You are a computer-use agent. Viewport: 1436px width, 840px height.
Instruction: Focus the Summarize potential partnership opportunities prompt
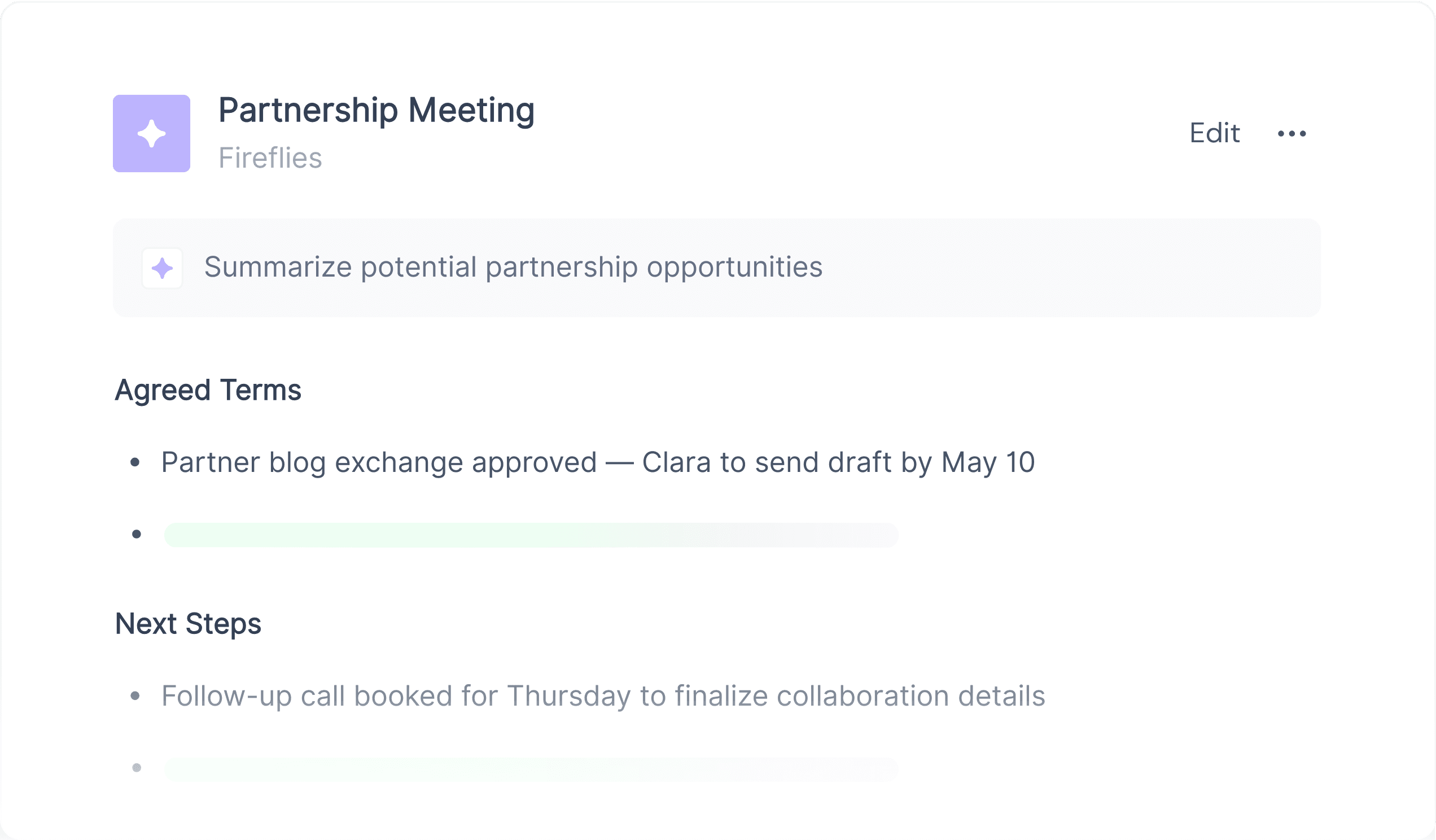pyautogui.click(x=717, y=268)
